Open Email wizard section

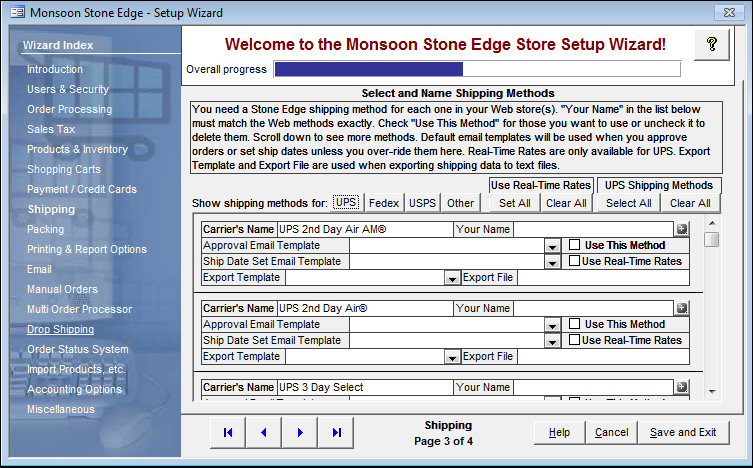tap(39, 269)
